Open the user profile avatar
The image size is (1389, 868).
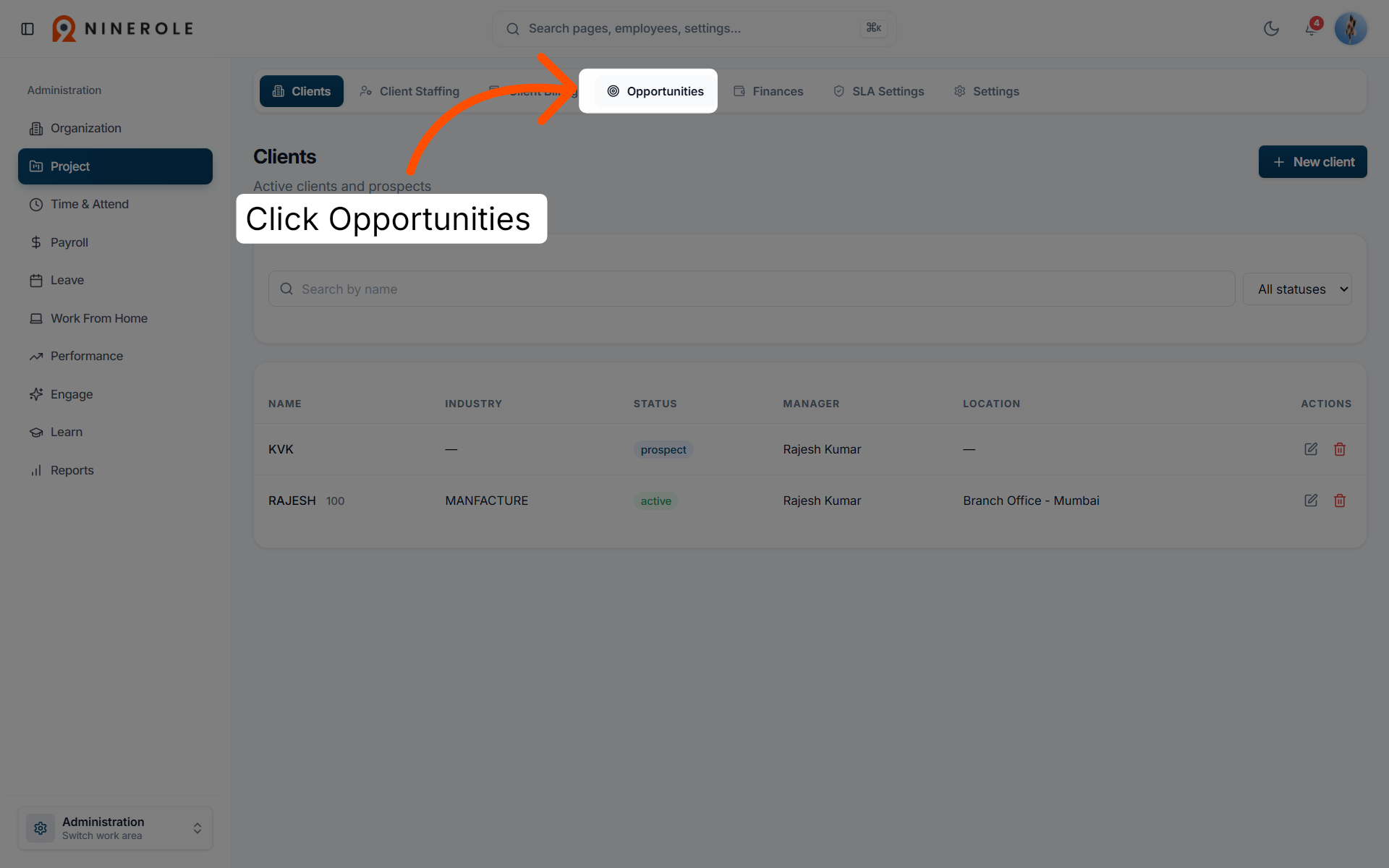click(1351, 29)
